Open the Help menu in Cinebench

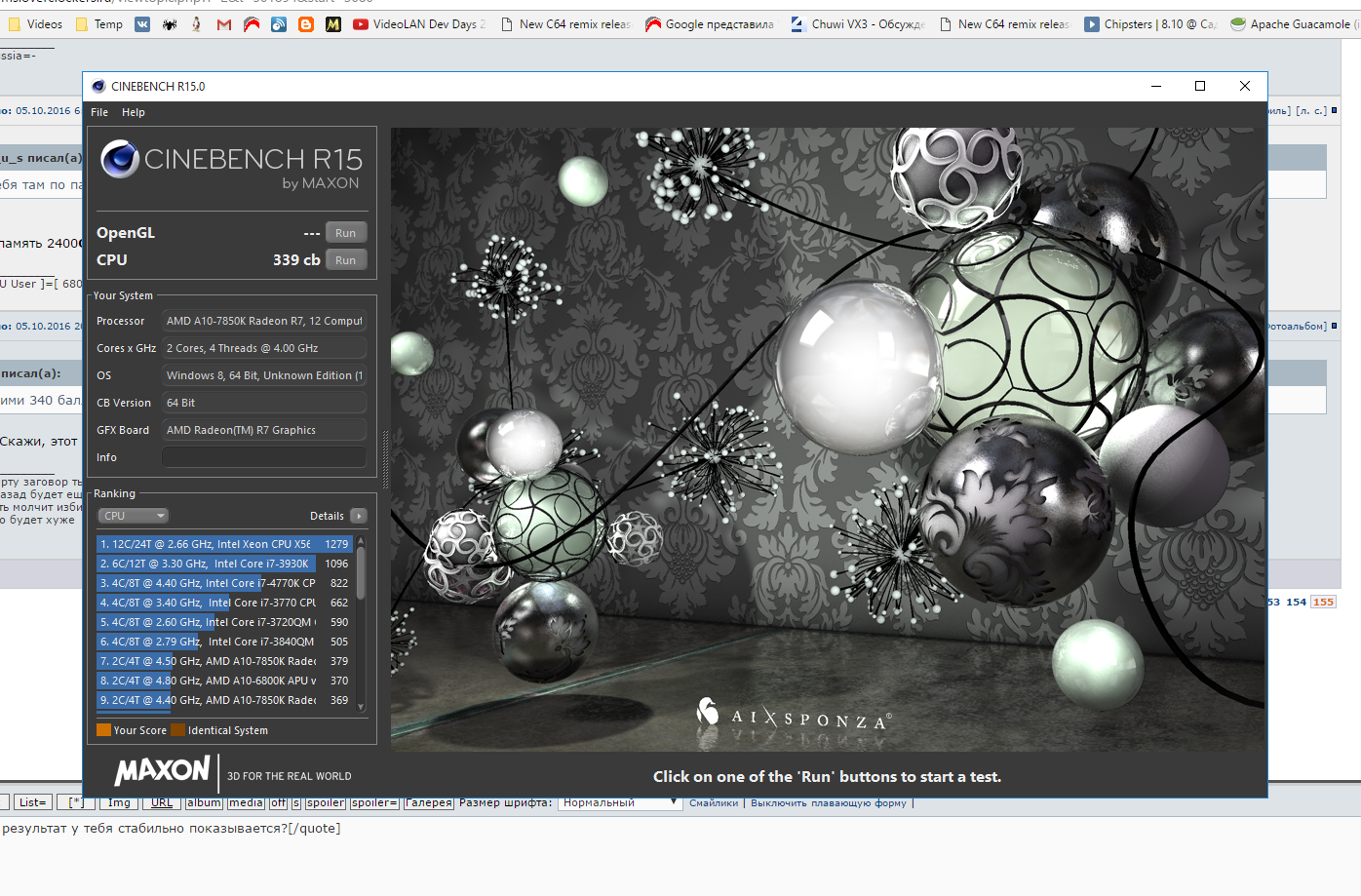(134, 112)
